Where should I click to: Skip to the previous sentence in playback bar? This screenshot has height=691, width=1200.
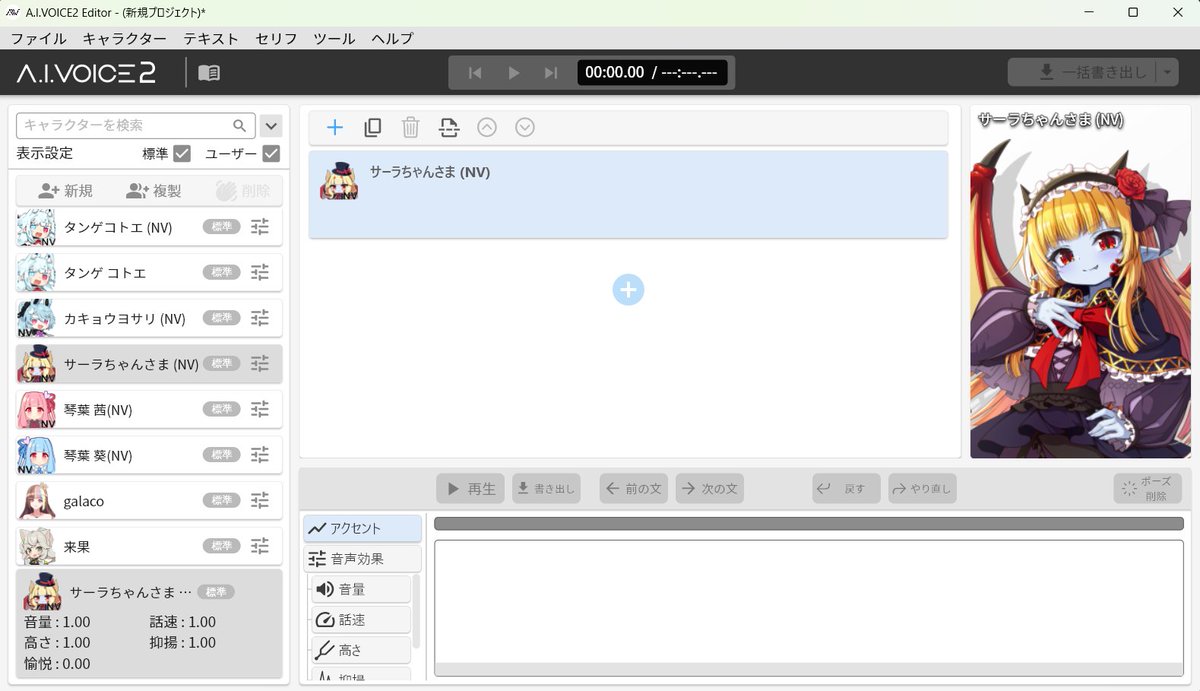[475, 73]
